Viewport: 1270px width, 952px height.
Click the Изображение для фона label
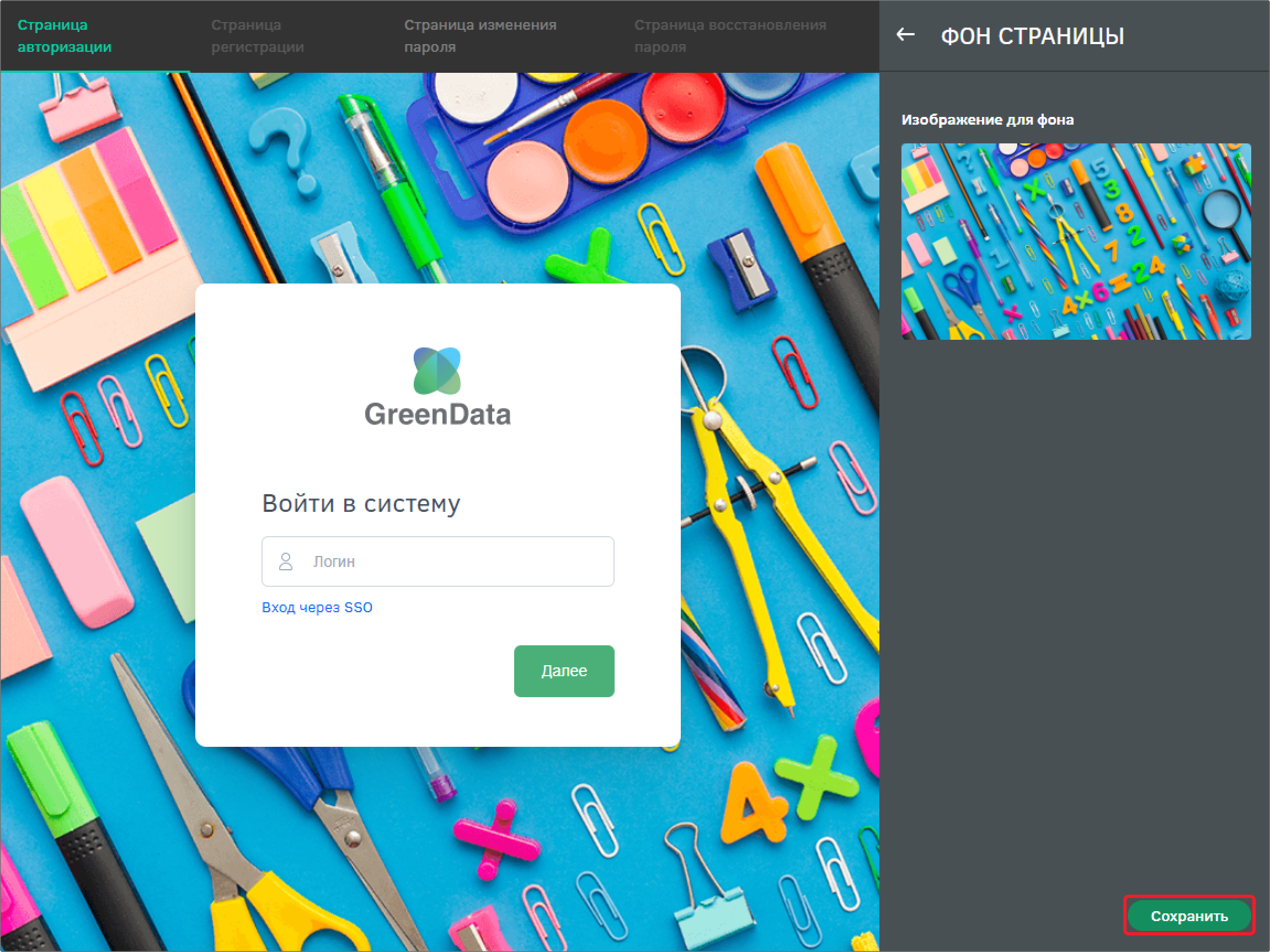tap(988, 119)
